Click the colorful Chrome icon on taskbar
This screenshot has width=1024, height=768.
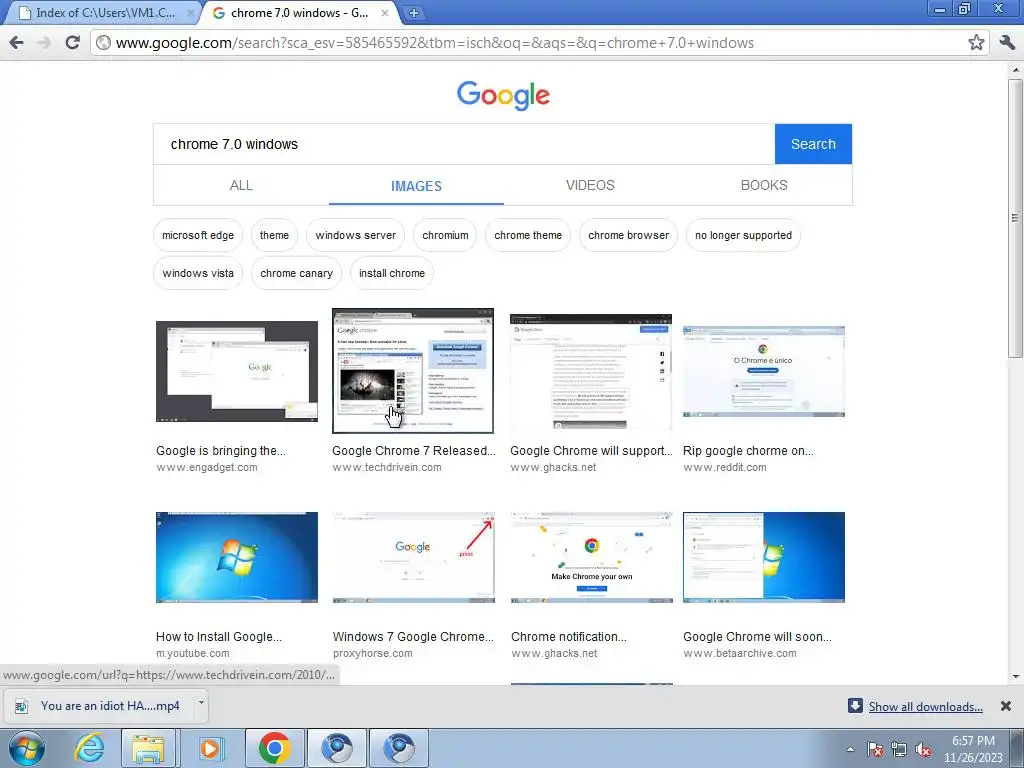coord(274,748)
